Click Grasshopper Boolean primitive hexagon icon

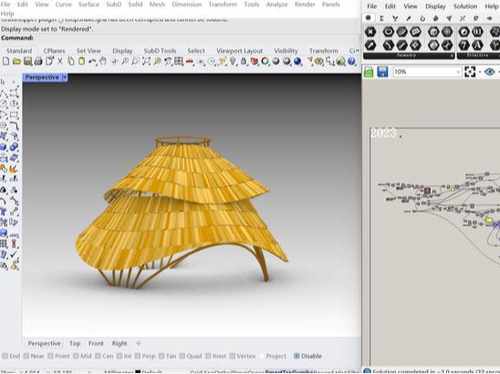(x=464, y=32)
